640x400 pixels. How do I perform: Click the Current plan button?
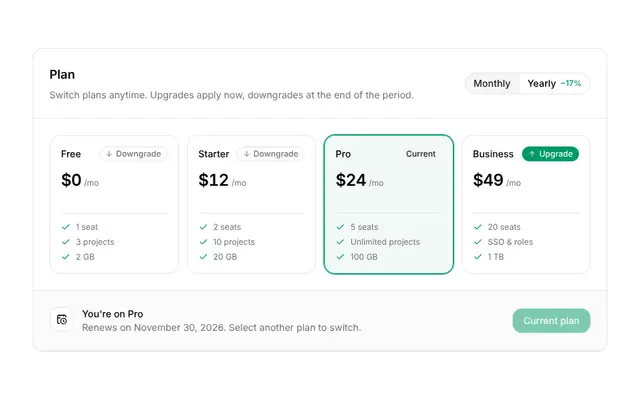point(551,321)
